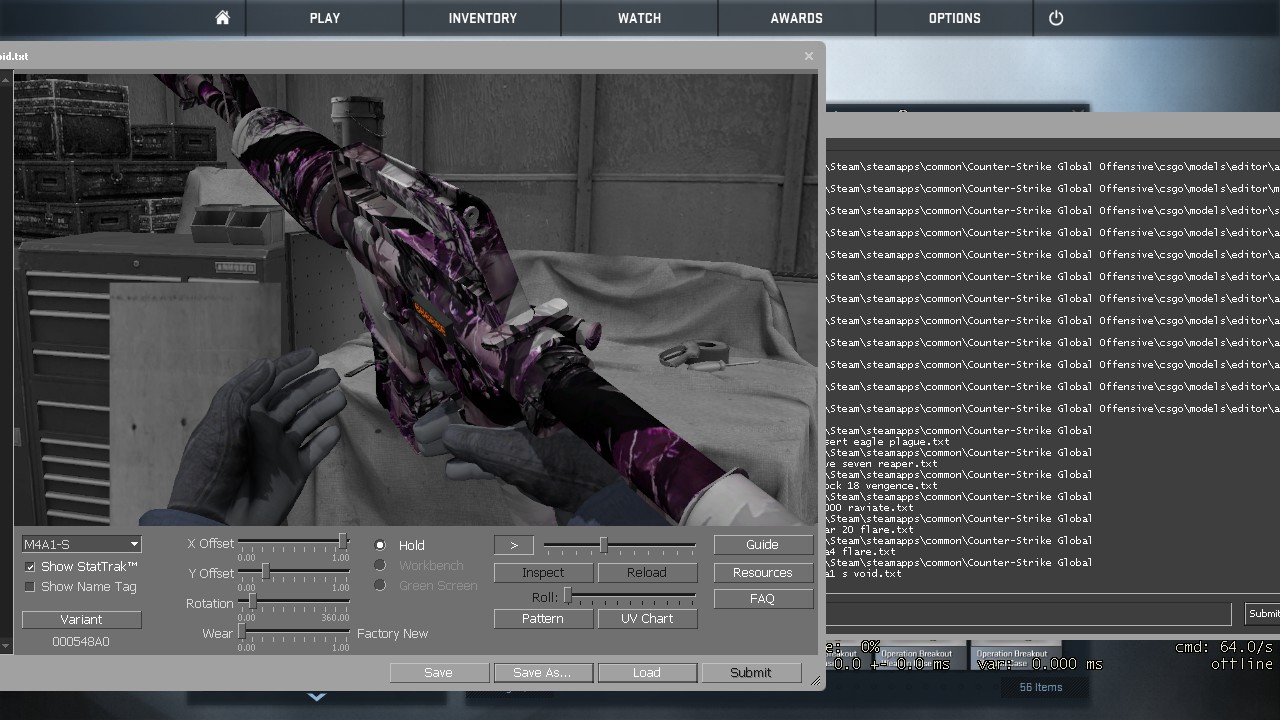Open the FAQ button
The image size is (1280, 720).
pos(762,599)
